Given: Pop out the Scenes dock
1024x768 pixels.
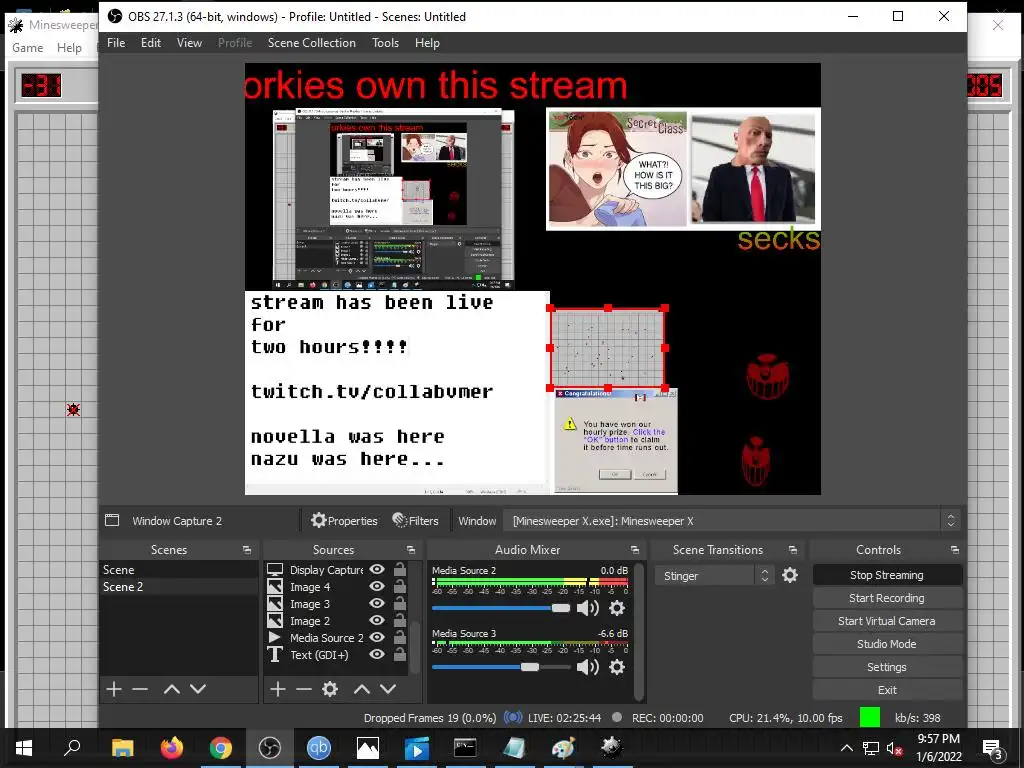Looking at the screenshot, I should (x=247, y=550).
